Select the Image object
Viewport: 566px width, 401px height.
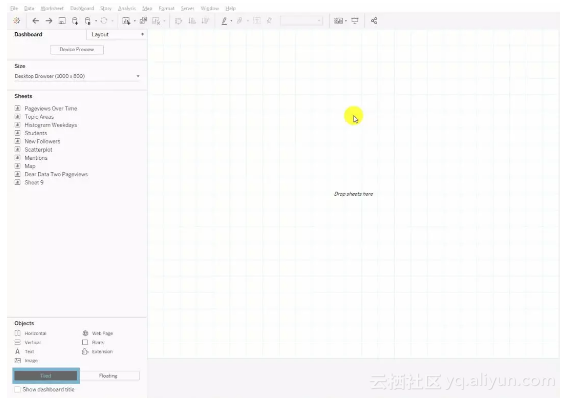(26, 360)
